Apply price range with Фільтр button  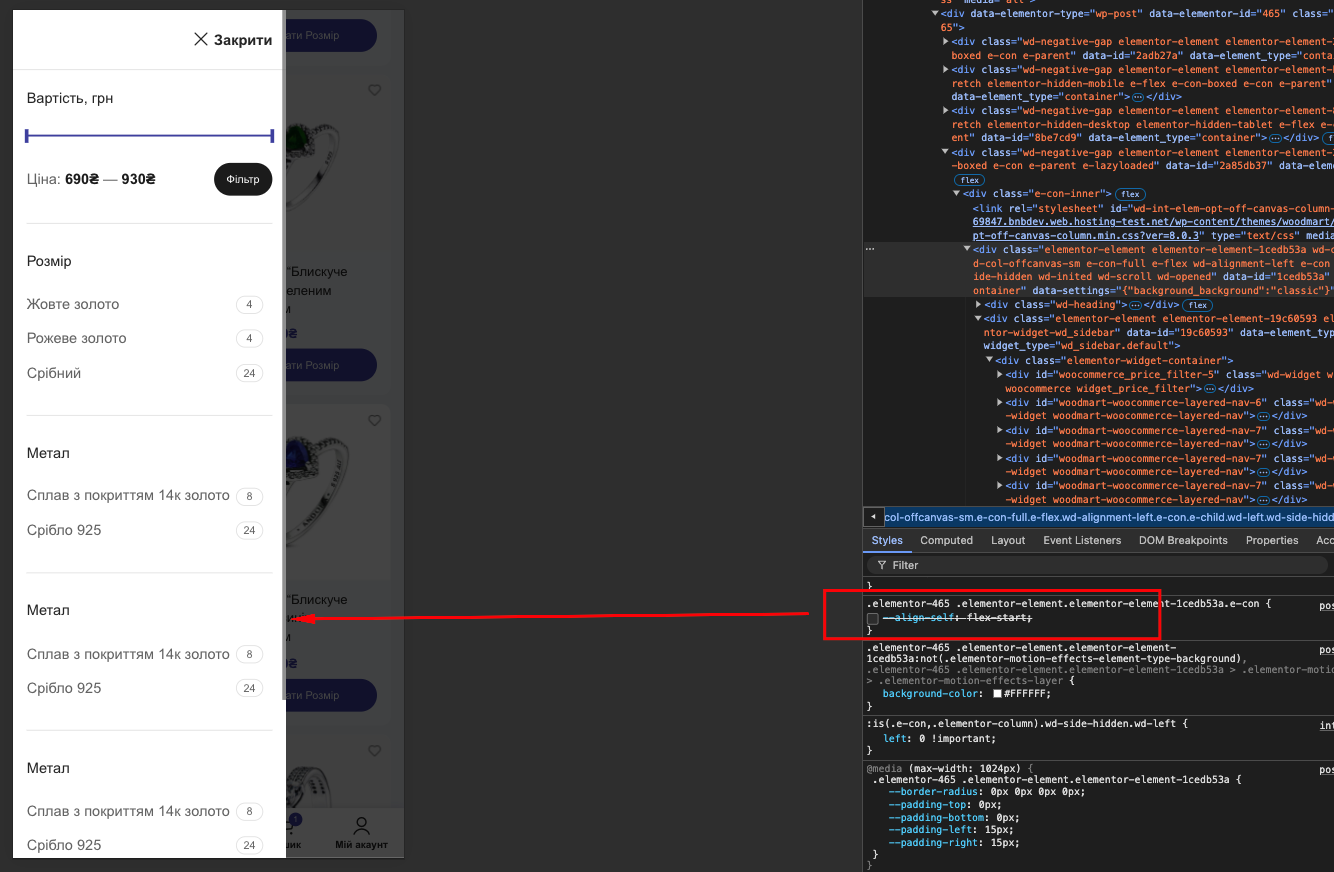tap(243, 179)
